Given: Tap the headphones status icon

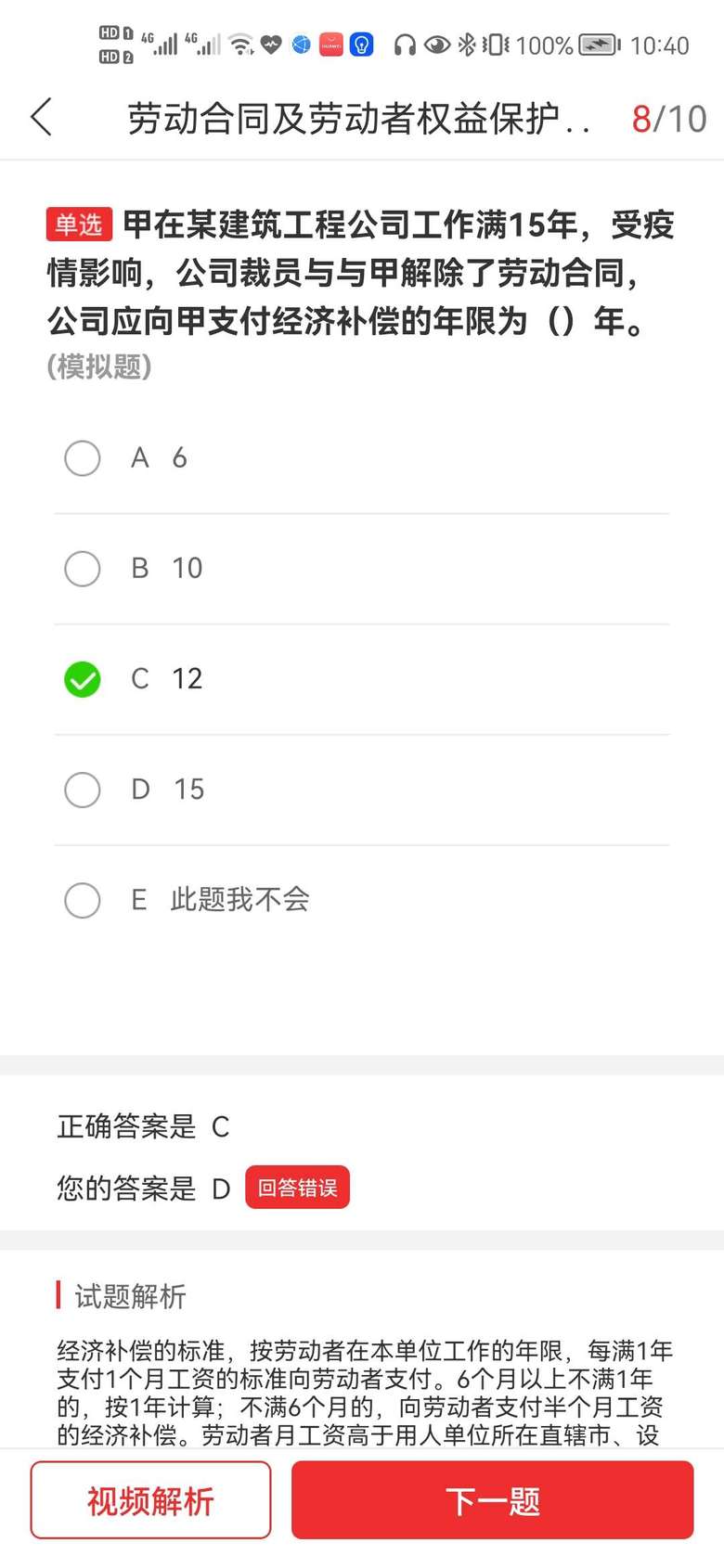Looking at the screenshot, I should 405,45.
